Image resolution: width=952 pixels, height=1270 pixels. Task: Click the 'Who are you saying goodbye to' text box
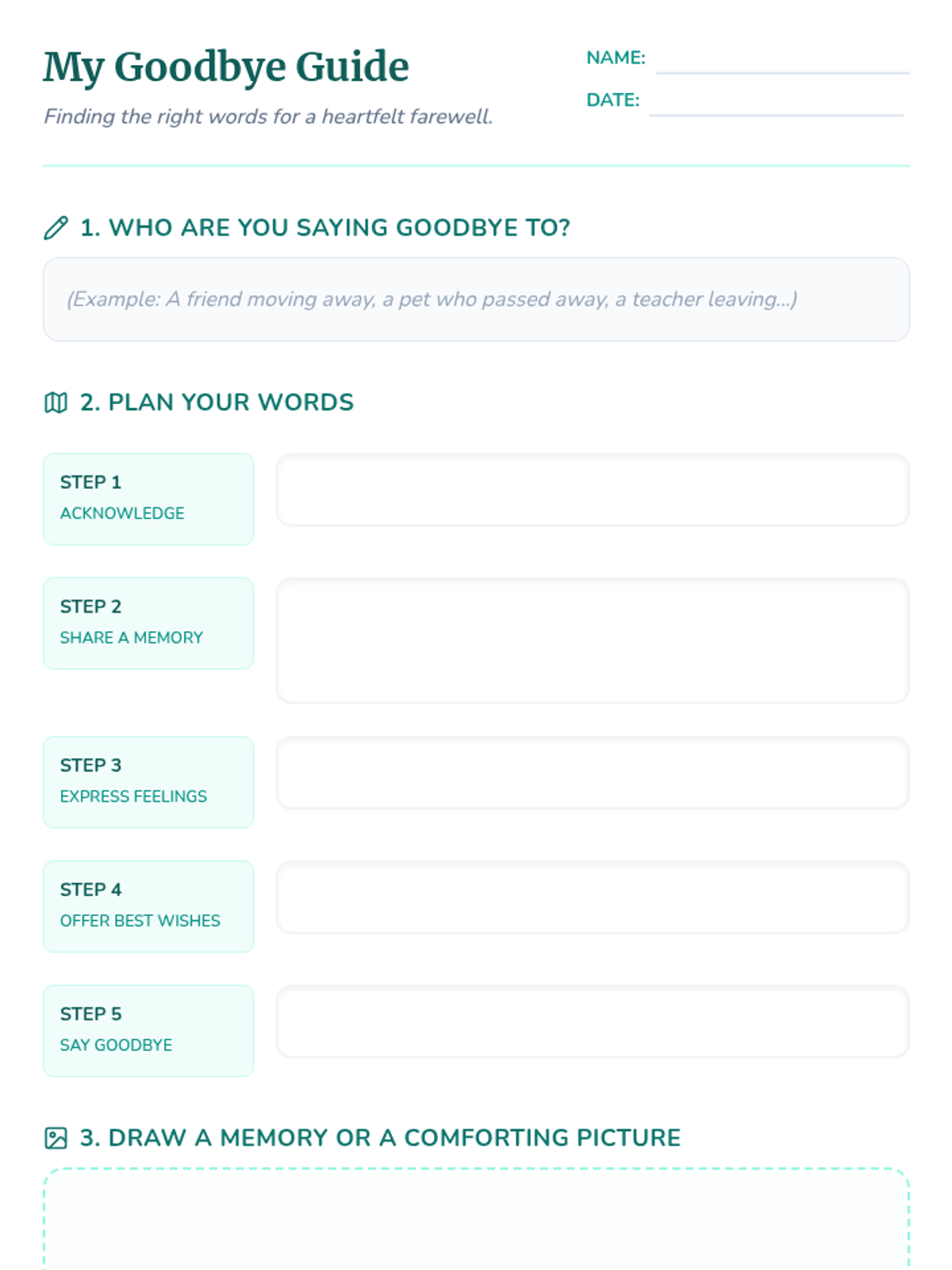click(476, 299)
